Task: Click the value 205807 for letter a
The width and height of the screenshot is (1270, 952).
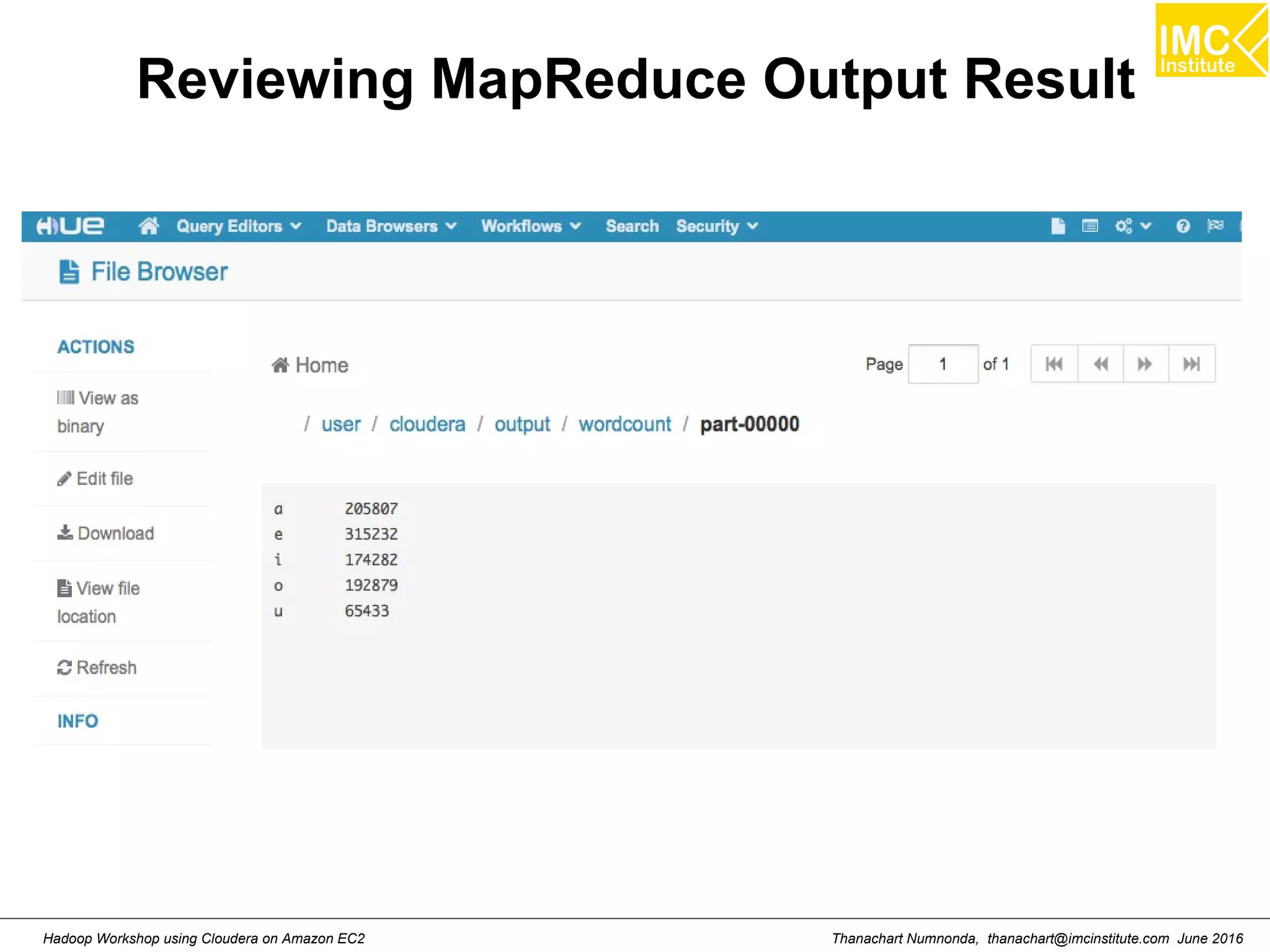Action: [x=371, y=509]
